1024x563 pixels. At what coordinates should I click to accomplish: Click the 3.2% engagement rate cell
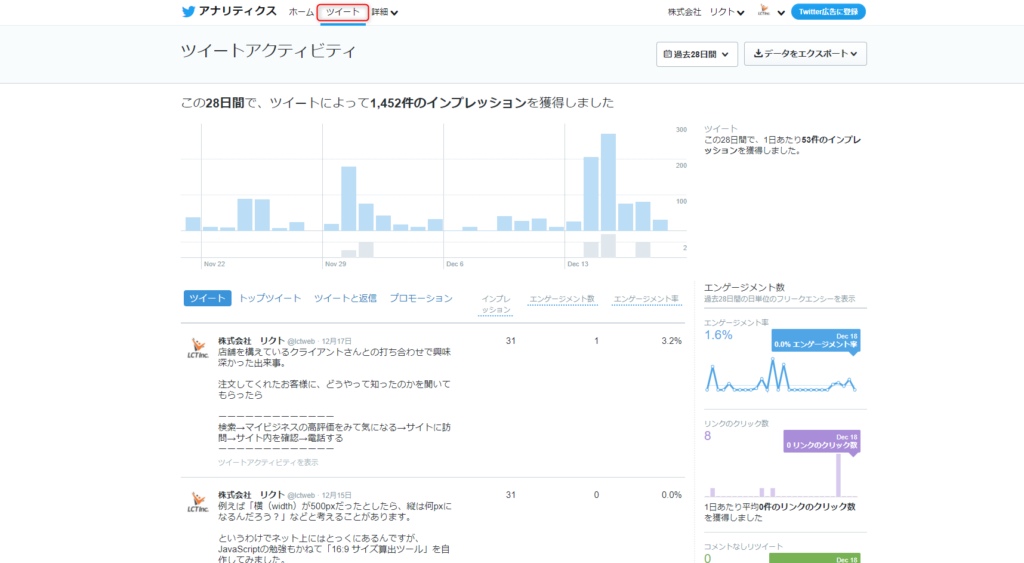(671, 341)
